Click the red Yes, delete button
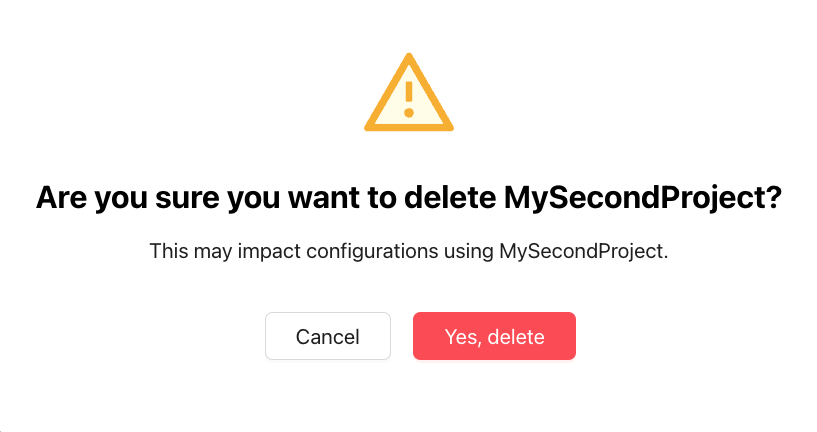The image size is (817, 432). point(494,336)
